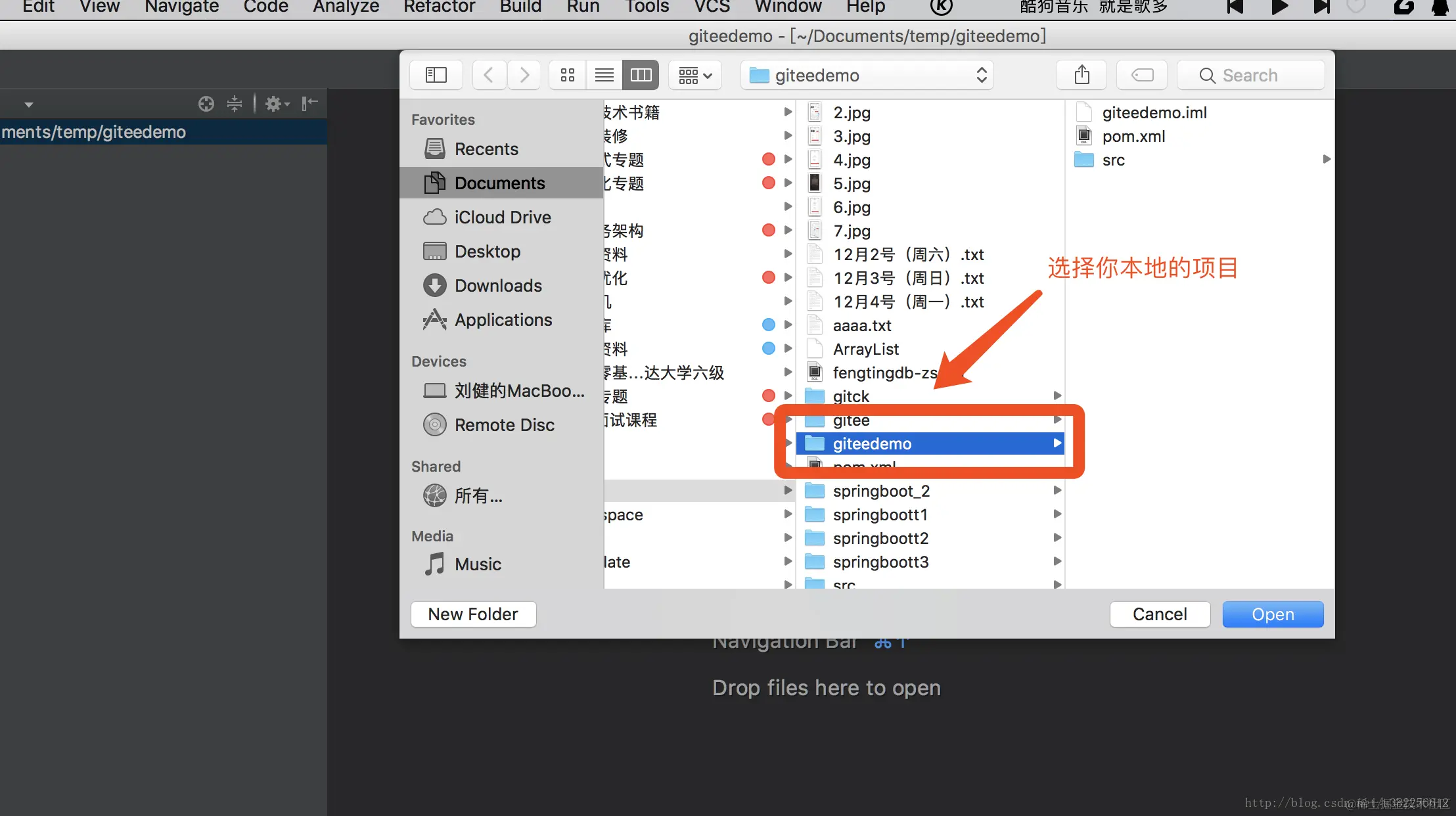This screenshot has width=1456, height=816.
Task: Open the VCS menu
Action: click(712, 7)
